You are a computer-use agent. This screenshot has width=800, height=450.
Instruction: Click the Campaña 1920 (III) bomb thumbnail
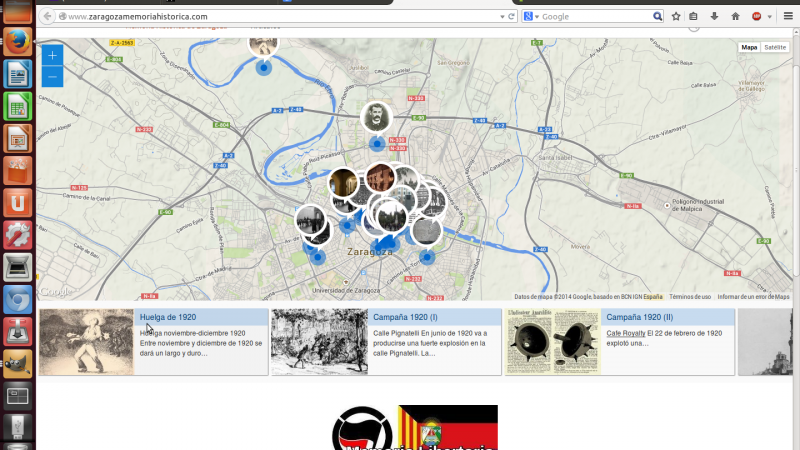(551, 342)
